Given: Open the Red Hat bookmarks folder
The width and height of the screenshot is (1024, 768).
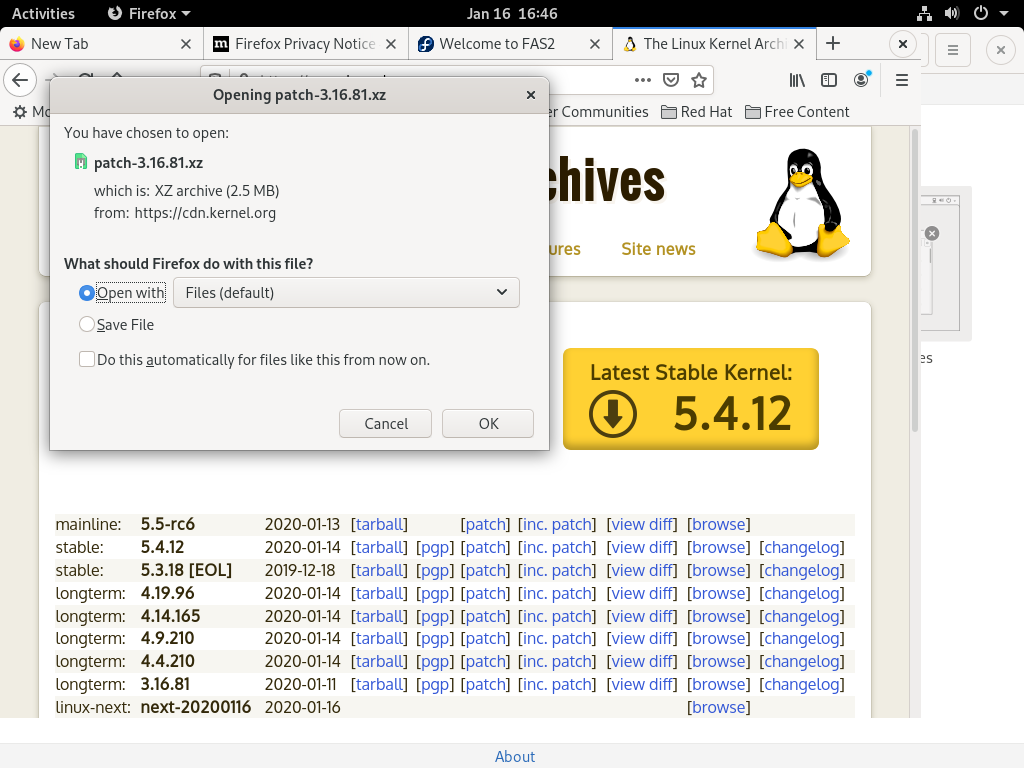Looking at the screenshot, I should tap(696, 112).
